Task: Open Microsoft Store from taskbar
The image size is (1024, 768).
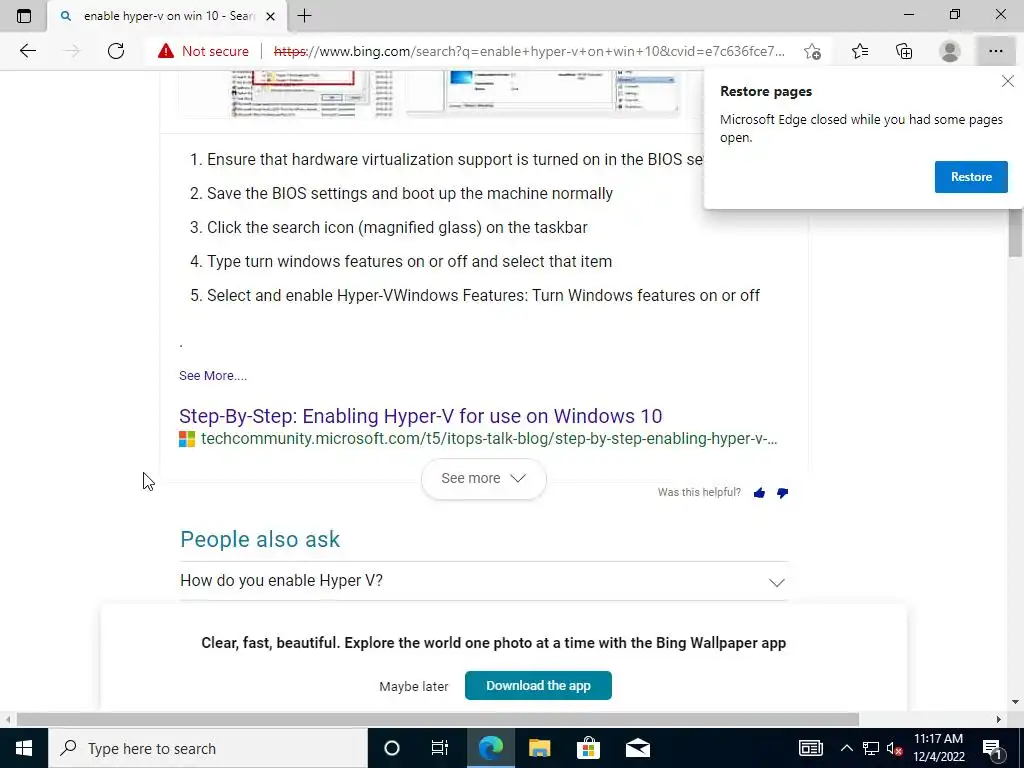Action: coord(588,748)
